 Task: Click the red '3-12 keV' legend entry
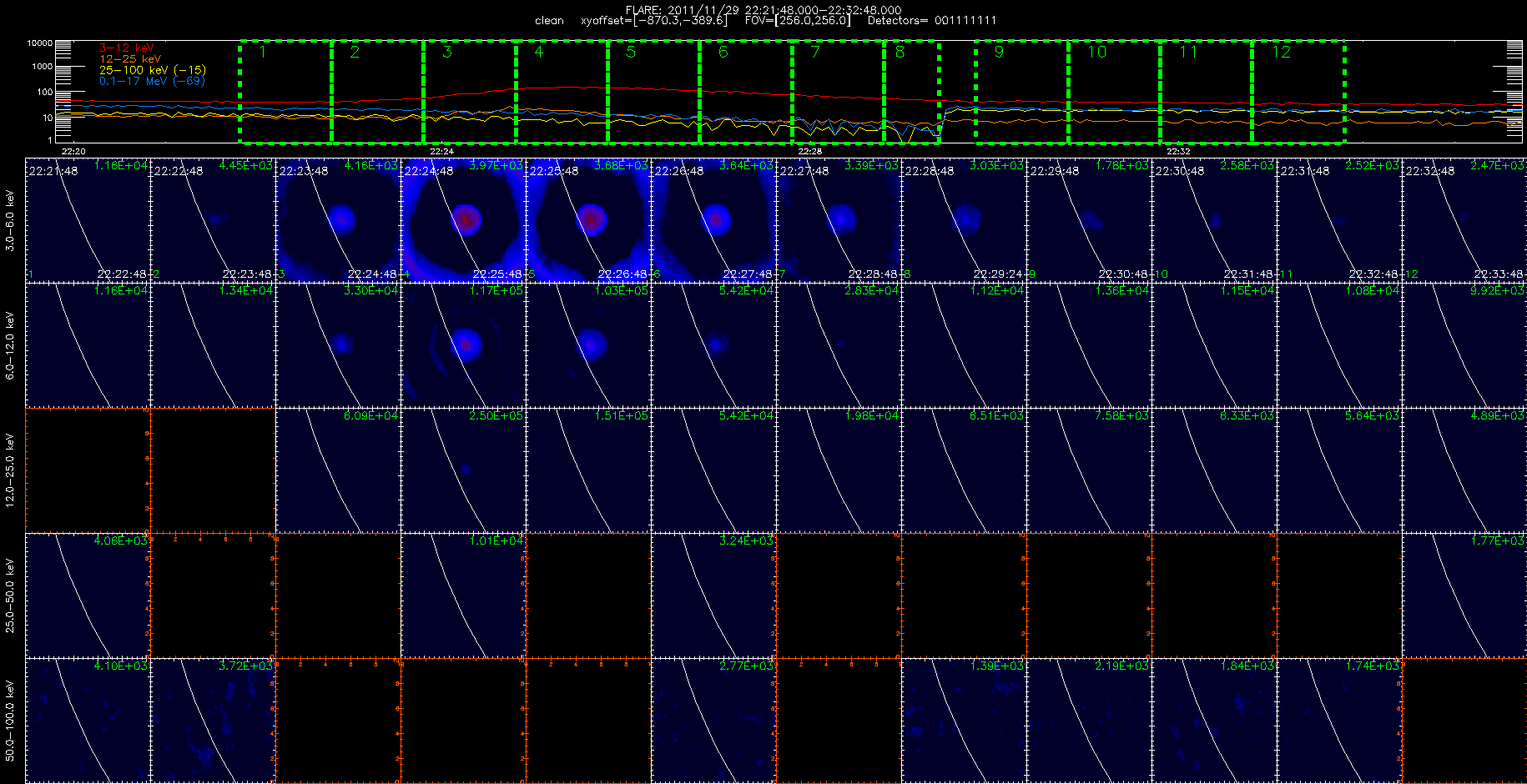127,48
